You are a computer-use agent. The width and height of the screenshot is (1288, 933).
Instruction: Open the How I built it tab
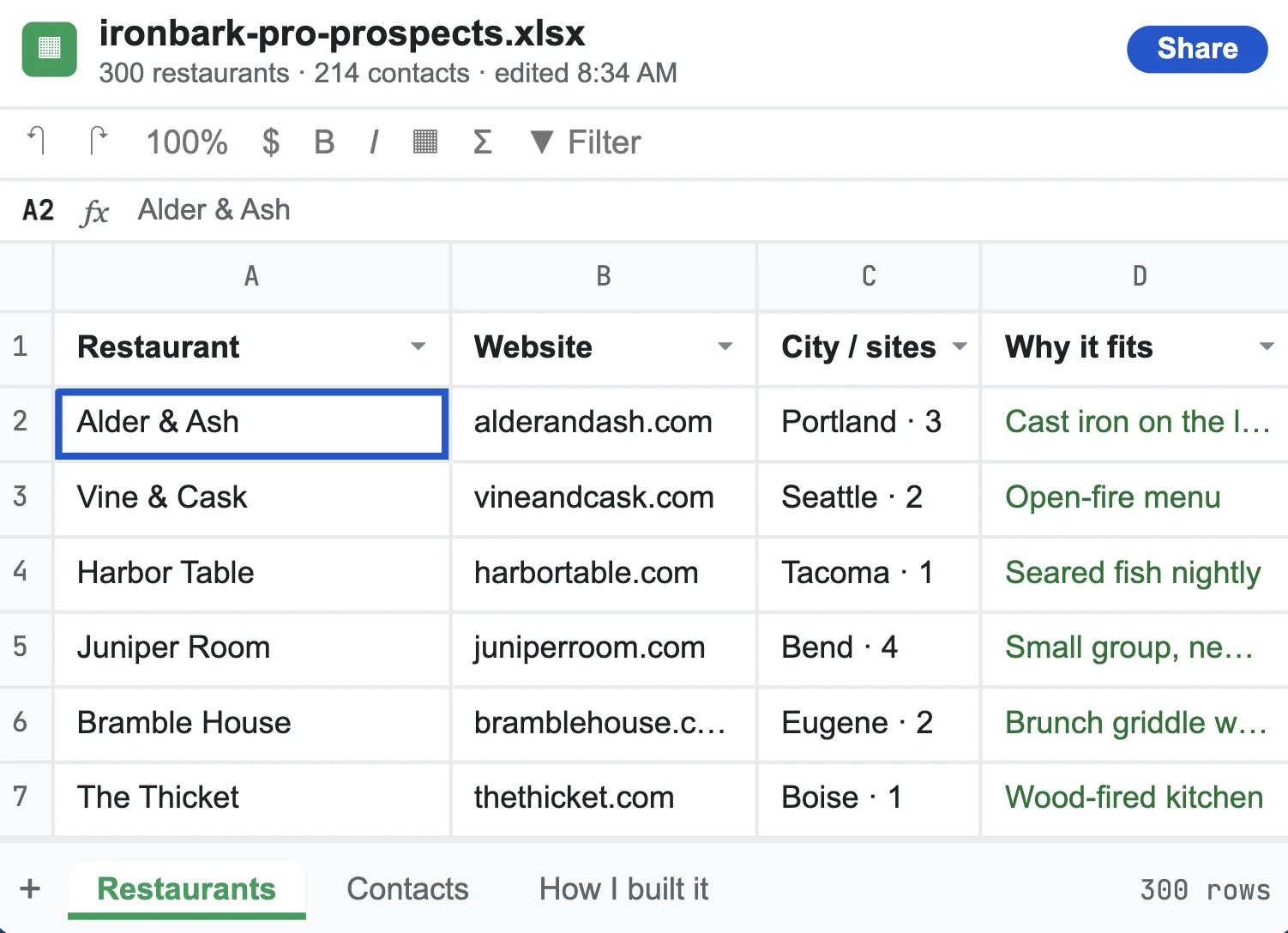pos(623,889)
